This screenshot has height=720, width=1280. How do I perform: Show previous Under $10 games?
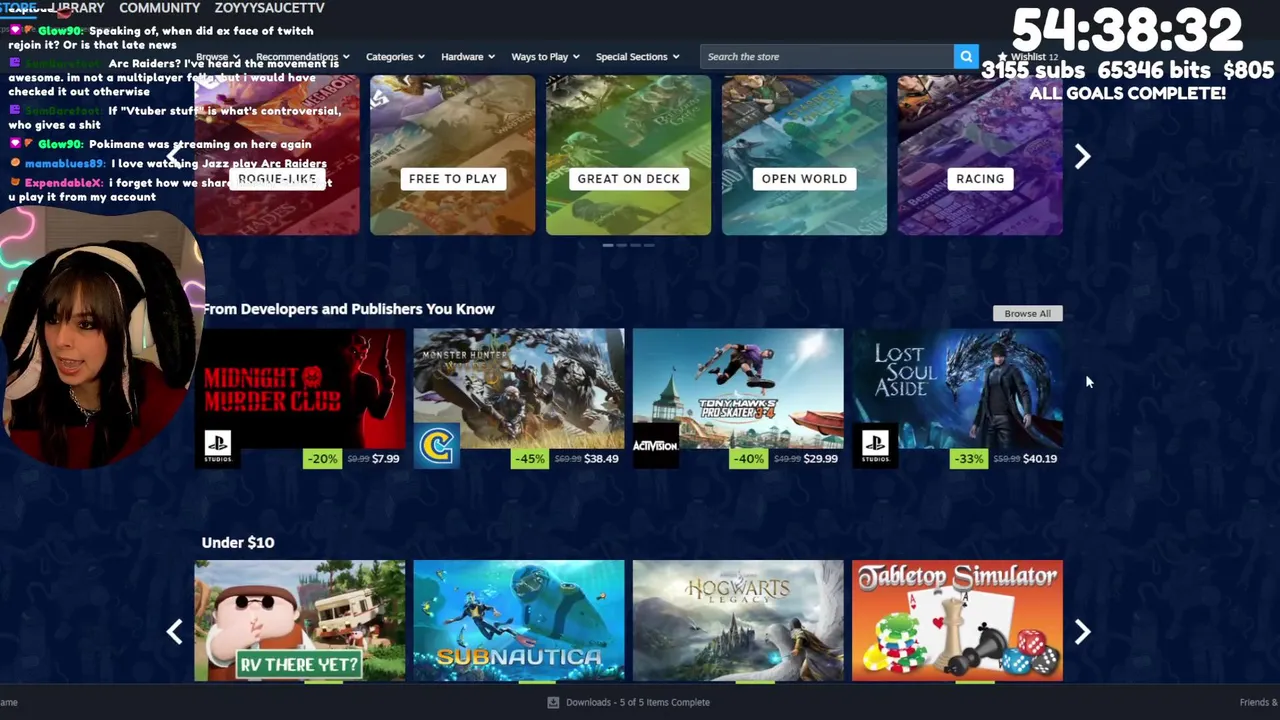(175, 631)
